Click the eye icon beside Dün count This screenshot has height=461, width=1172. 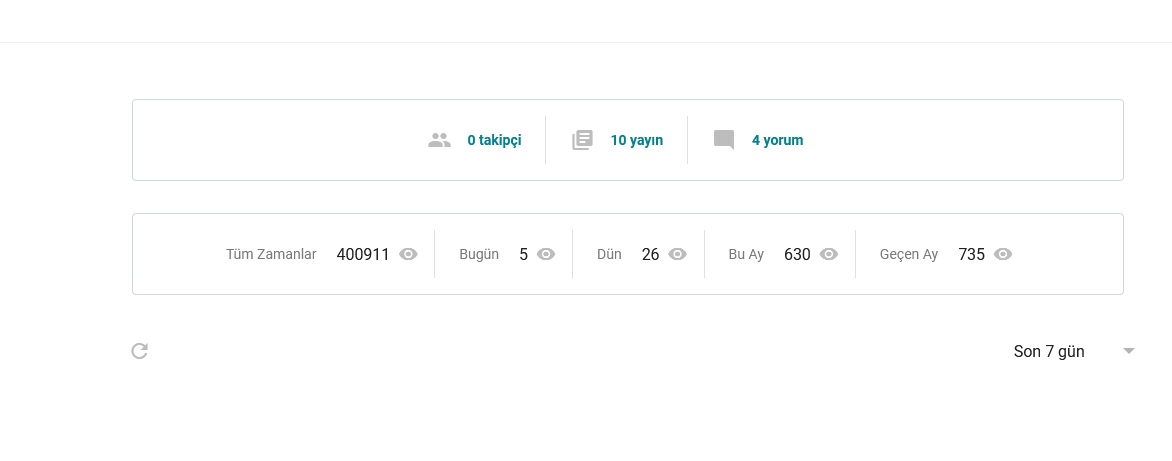point(677,254)
